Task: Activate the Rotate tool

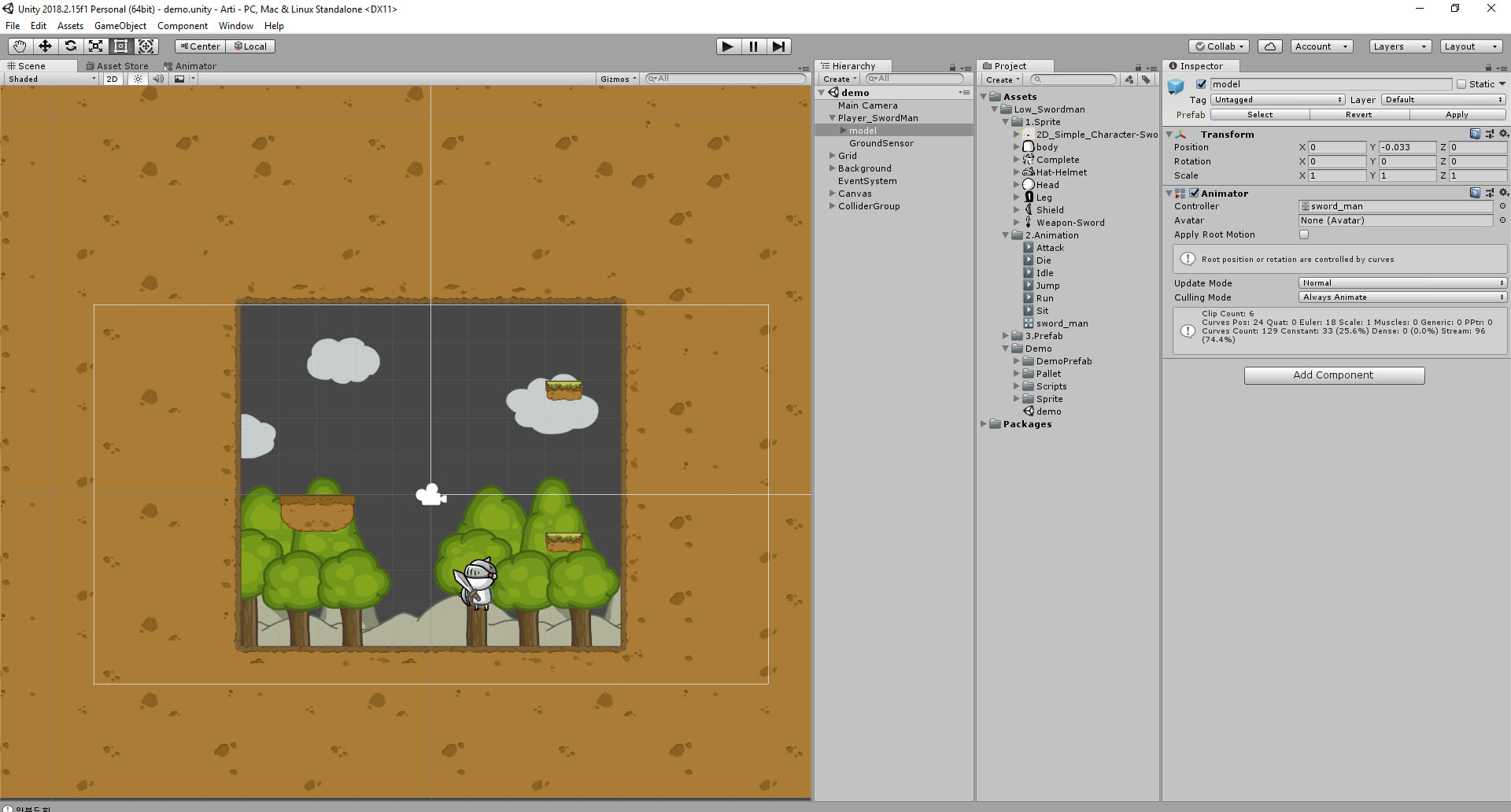Action: 70,46
